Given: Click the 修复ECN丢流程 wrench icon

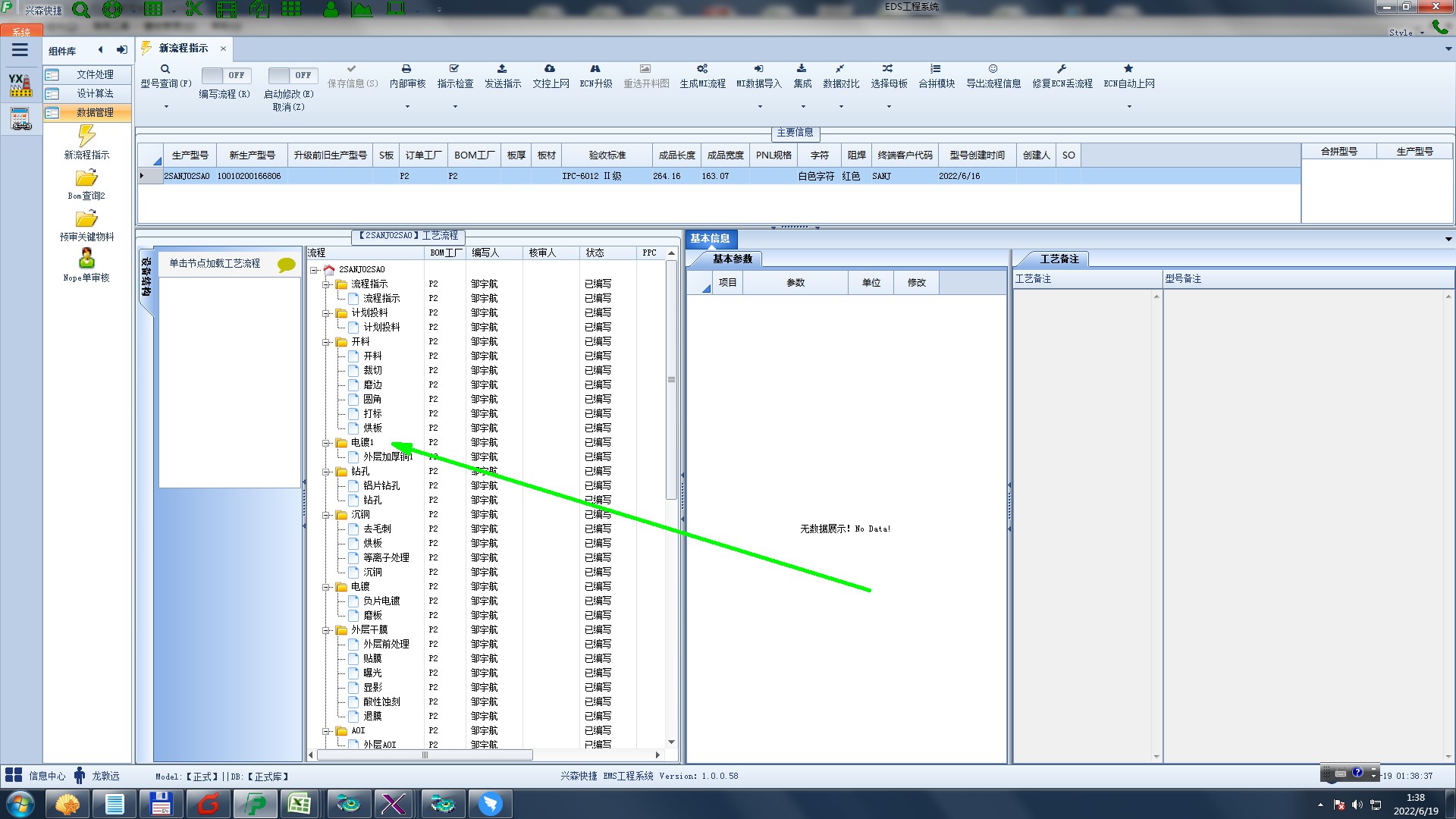Looking at the screenshot, I should 1062,69.
